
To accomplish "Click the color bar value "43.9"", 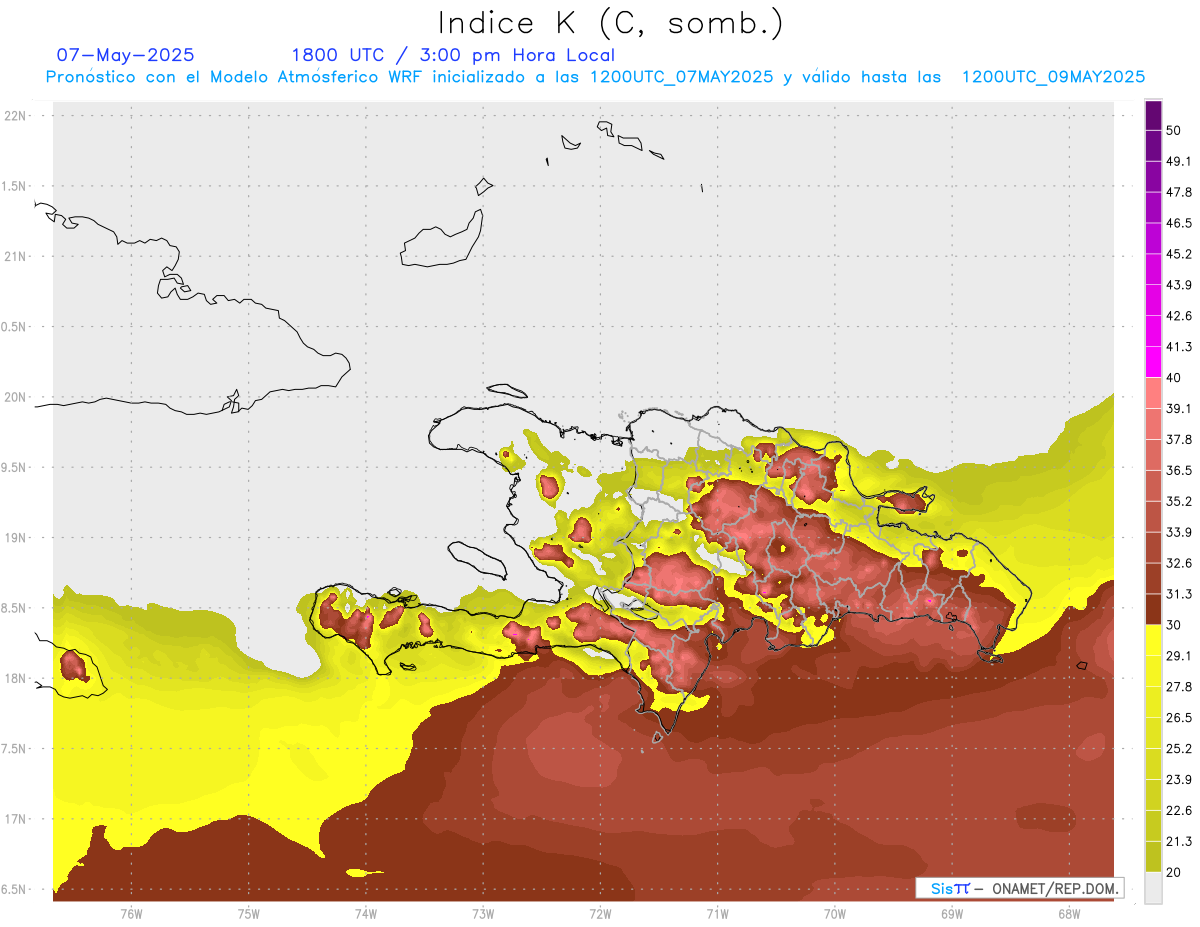I will pos(1179,285).
